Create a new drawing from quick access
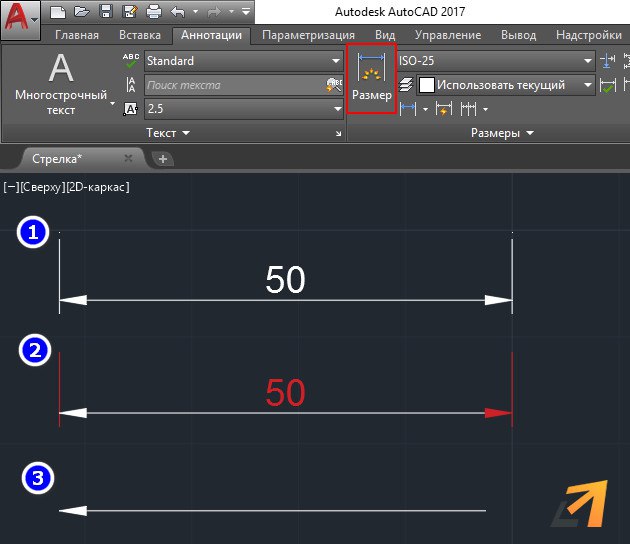 pos(58,12)
